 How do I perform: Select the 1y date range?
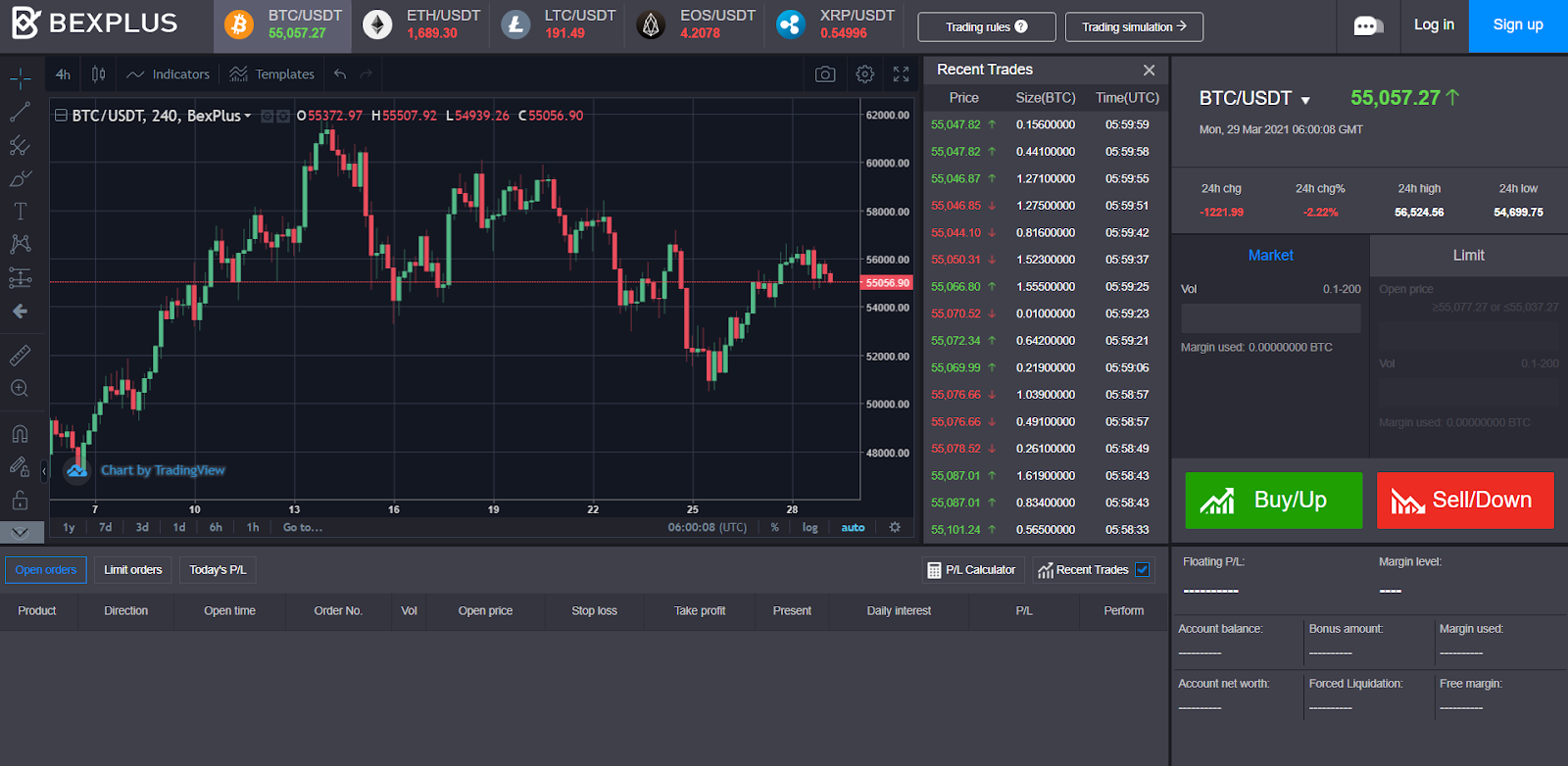(69, 527)
